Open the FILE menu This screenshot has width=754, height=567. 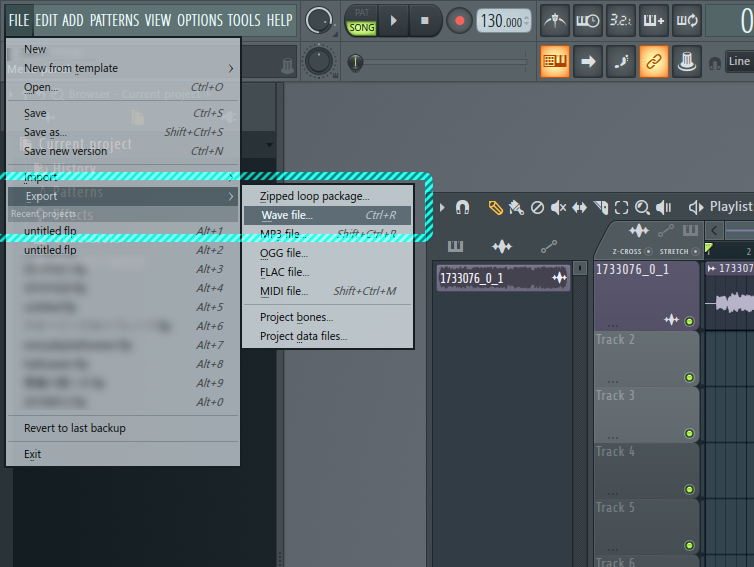click(19, 20)
